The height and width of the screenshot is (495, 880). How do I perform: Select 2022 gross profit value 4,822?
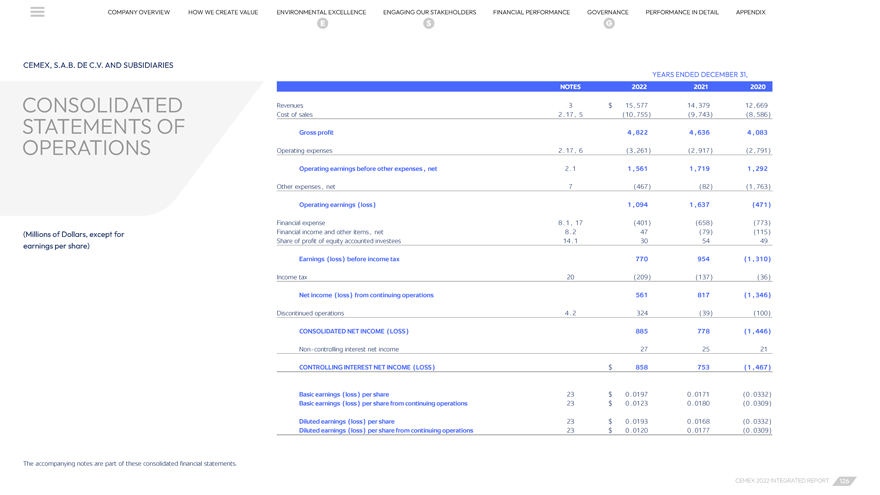coord(638,132)
